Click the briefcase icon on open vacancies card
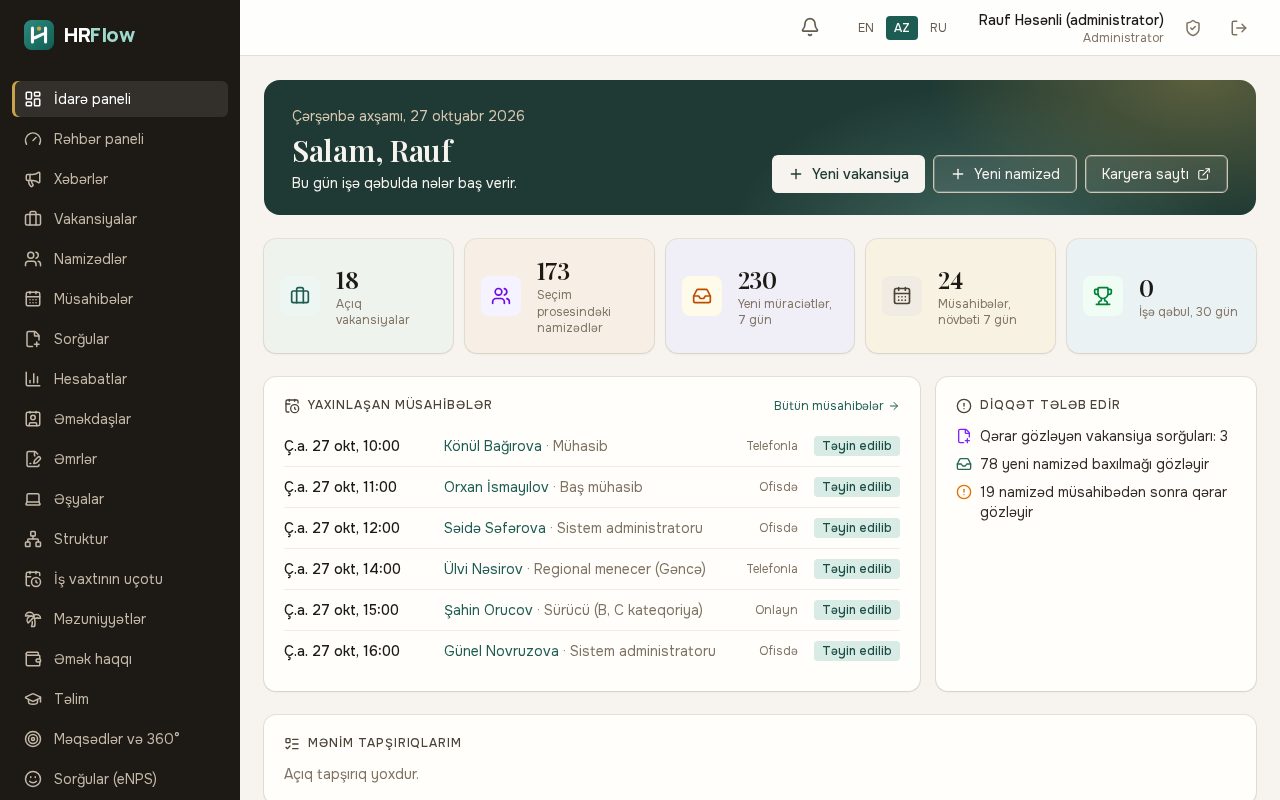Image resolution: width=1280 pixels, height=800 pixels. [300, 296]
